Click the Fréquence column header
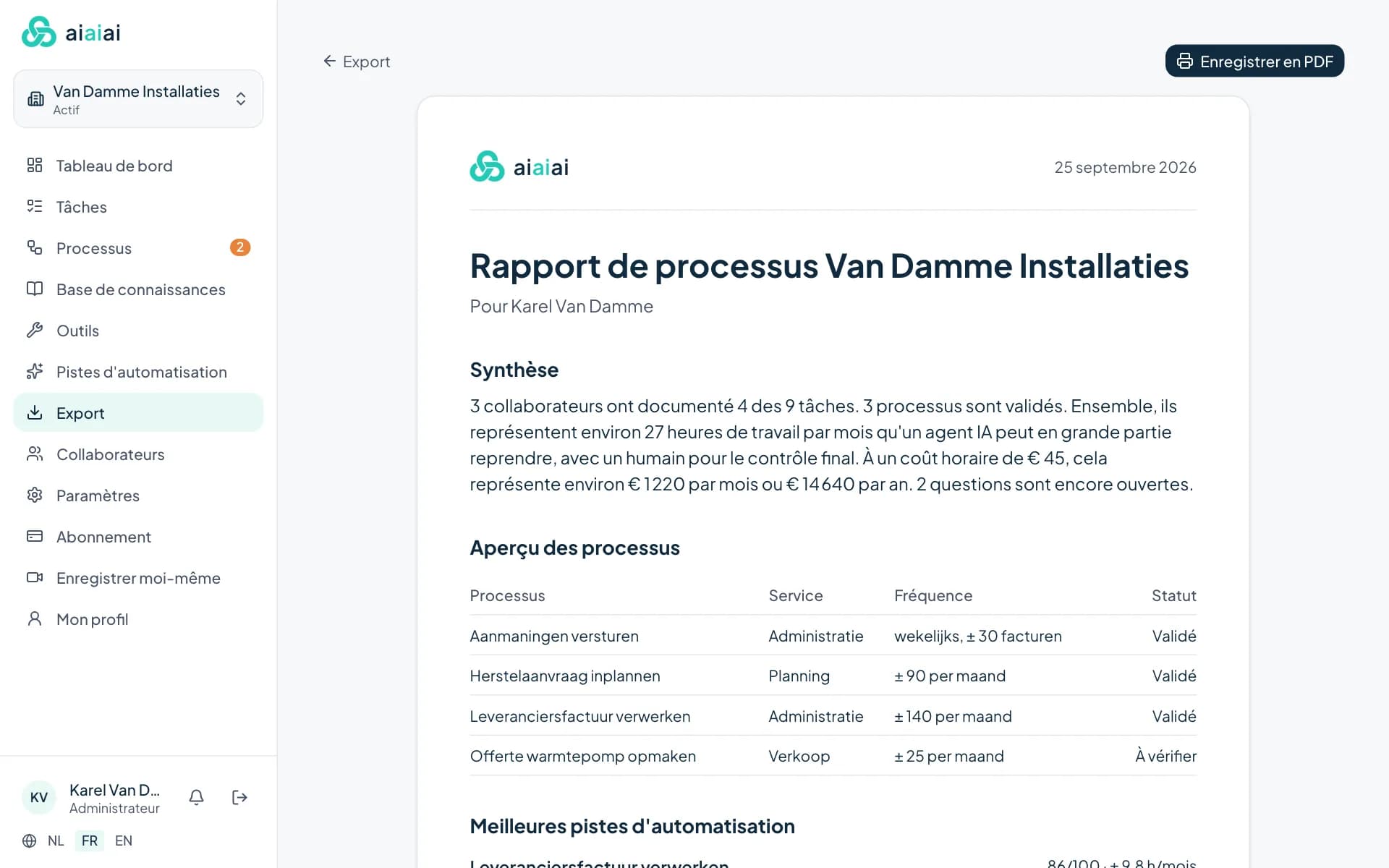 coord(933,595)
